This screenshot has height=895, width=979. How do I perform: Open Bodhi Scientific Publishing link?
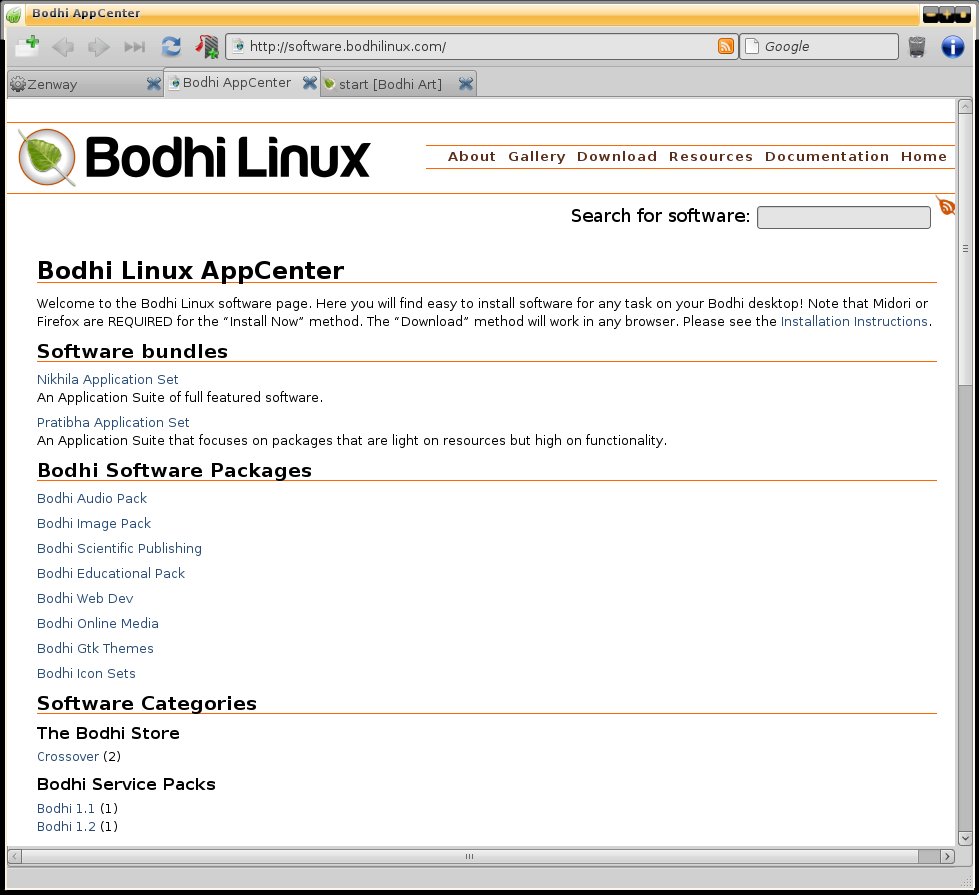coord(119,548)
